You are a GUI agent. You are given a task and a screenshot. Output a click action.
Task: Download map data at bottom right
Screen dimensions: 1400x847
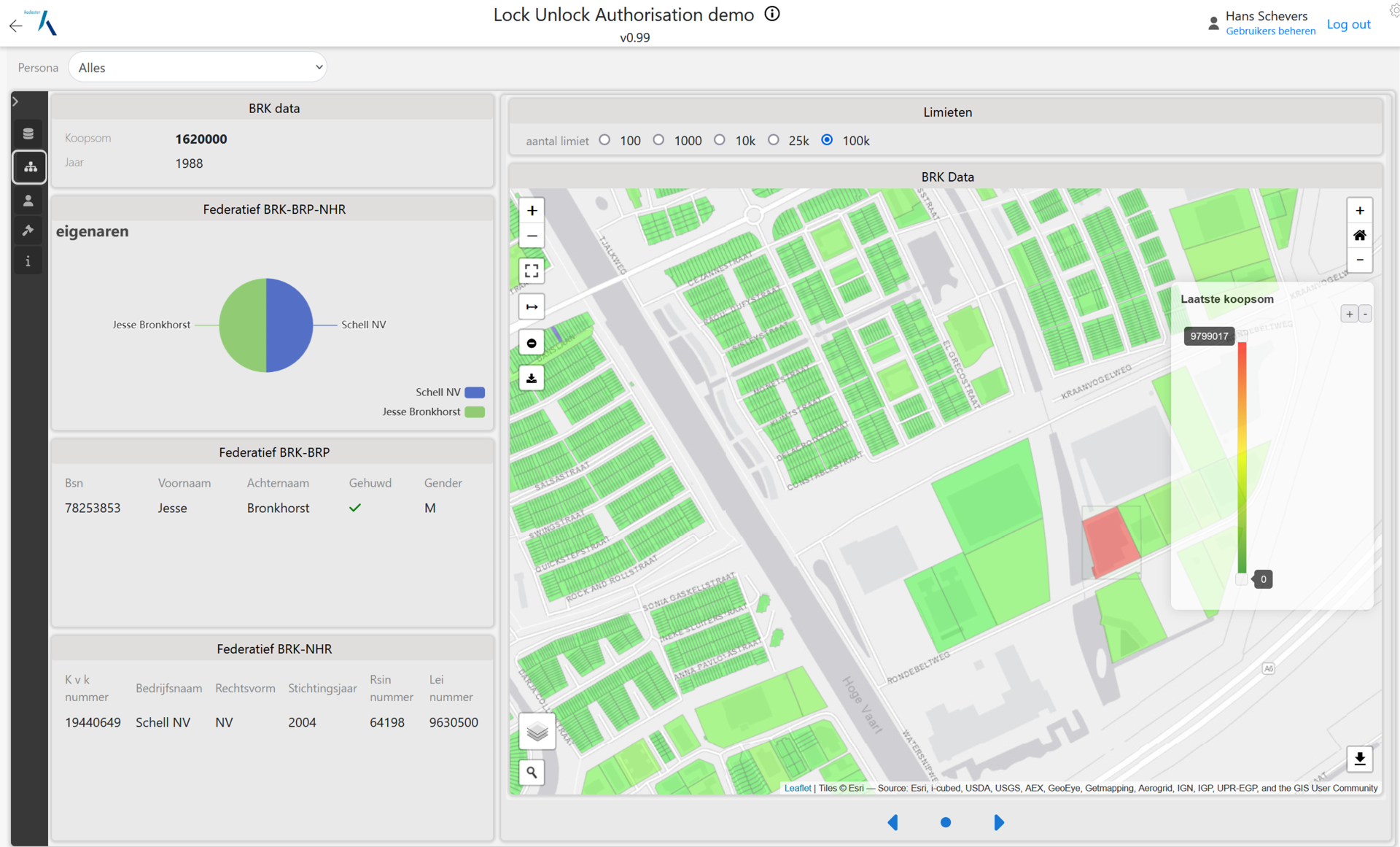click(x=1360, y=759)
